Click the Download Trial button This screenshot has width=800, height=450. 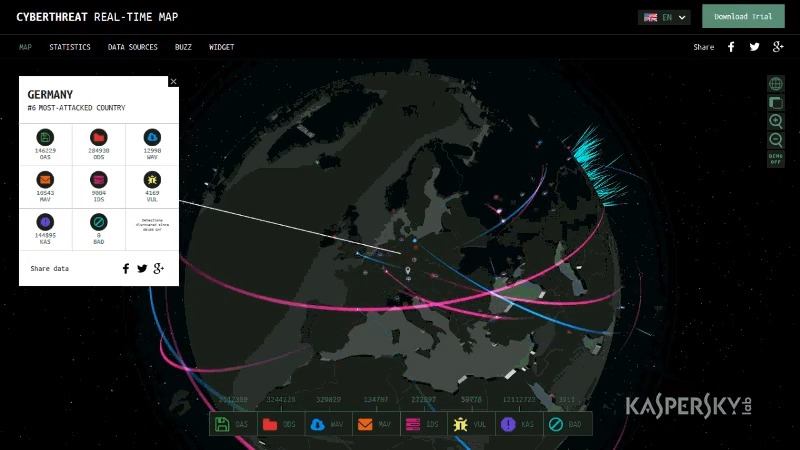pyautogui.click(x=743, y=16)
